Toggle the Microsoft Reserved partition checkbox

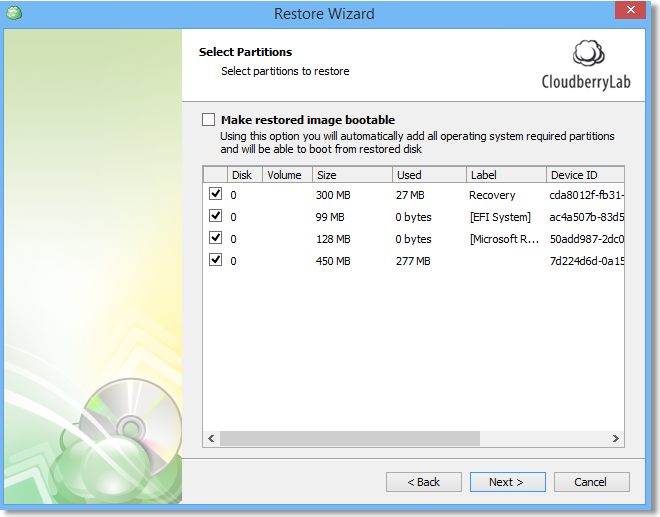tap(215, 238)
